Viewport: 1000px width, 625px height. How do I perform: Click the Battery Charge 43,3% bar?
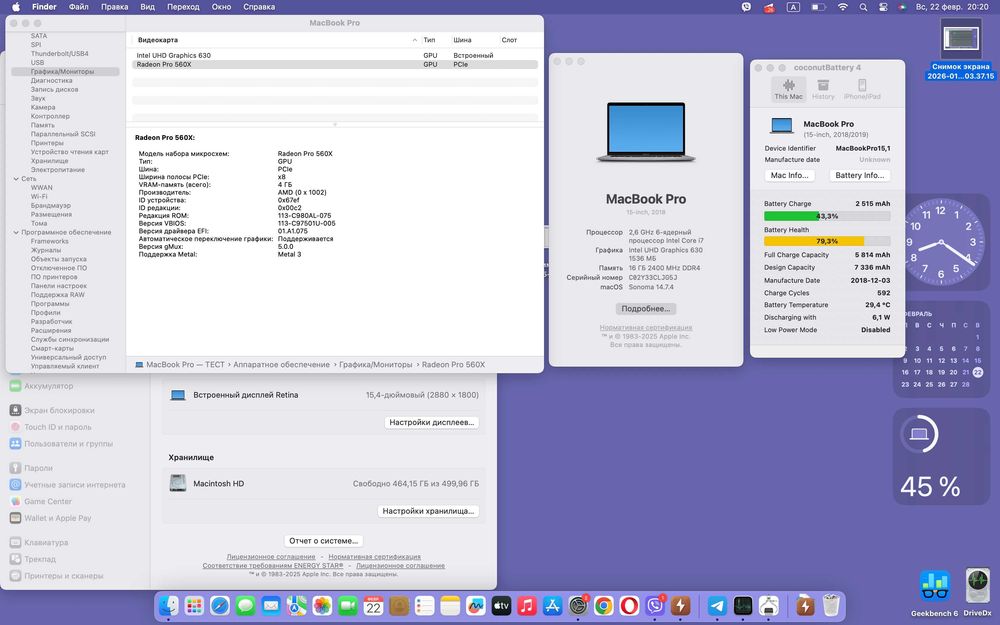click(827, 216)
